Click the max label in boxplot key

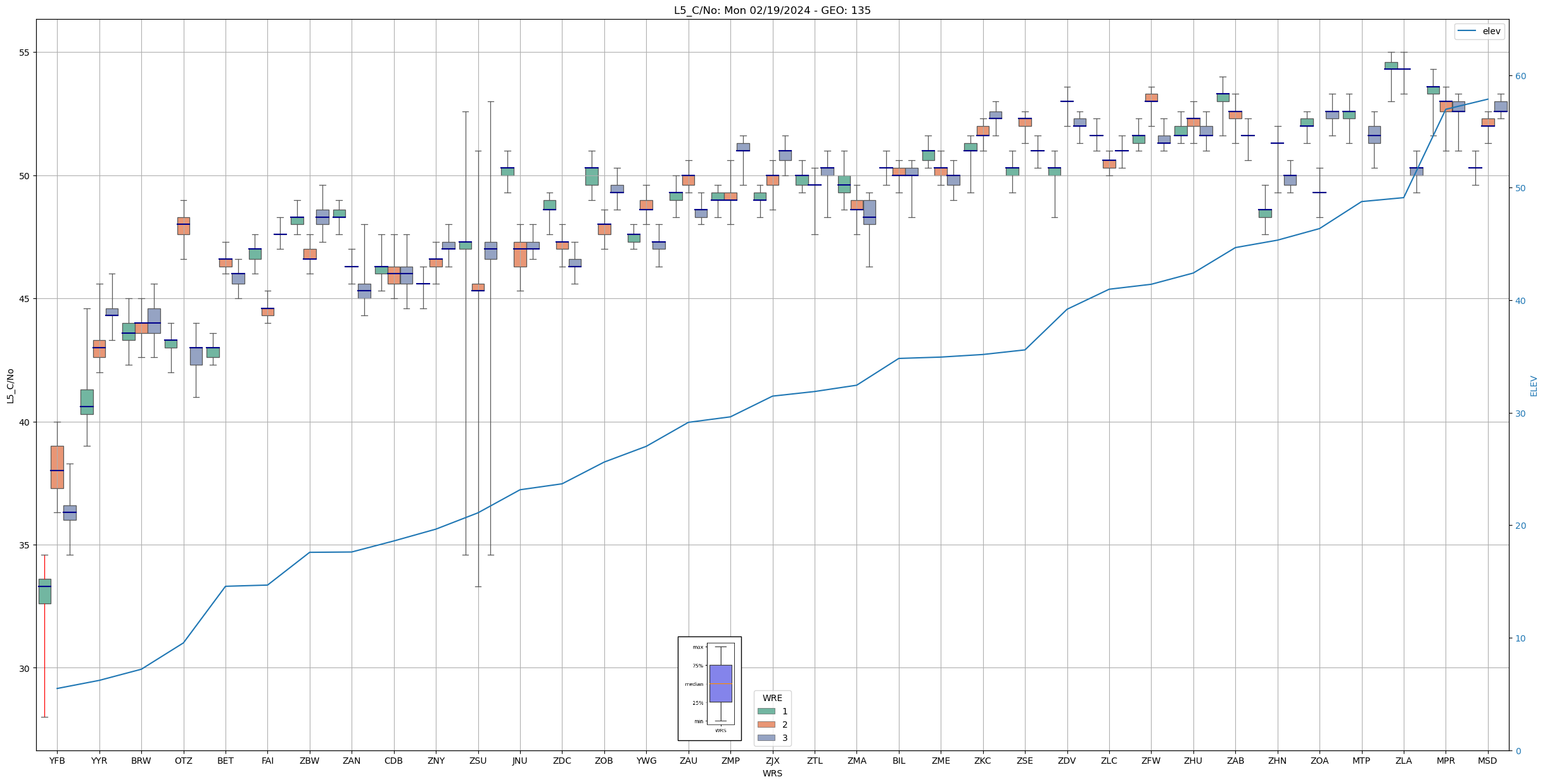point(697,647)
